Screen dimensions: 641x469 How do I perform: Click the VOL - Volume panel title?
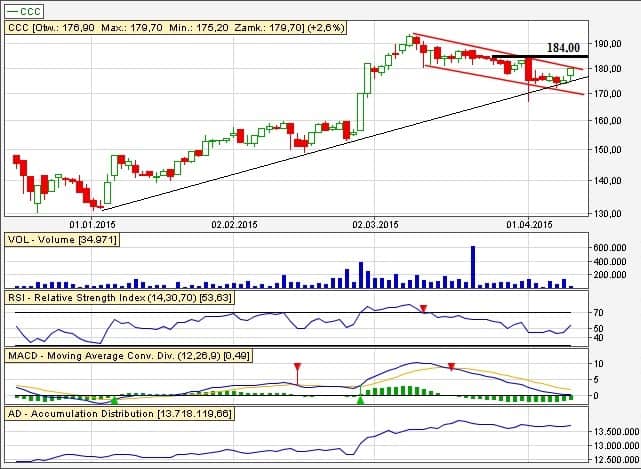[x=49, y=241]
